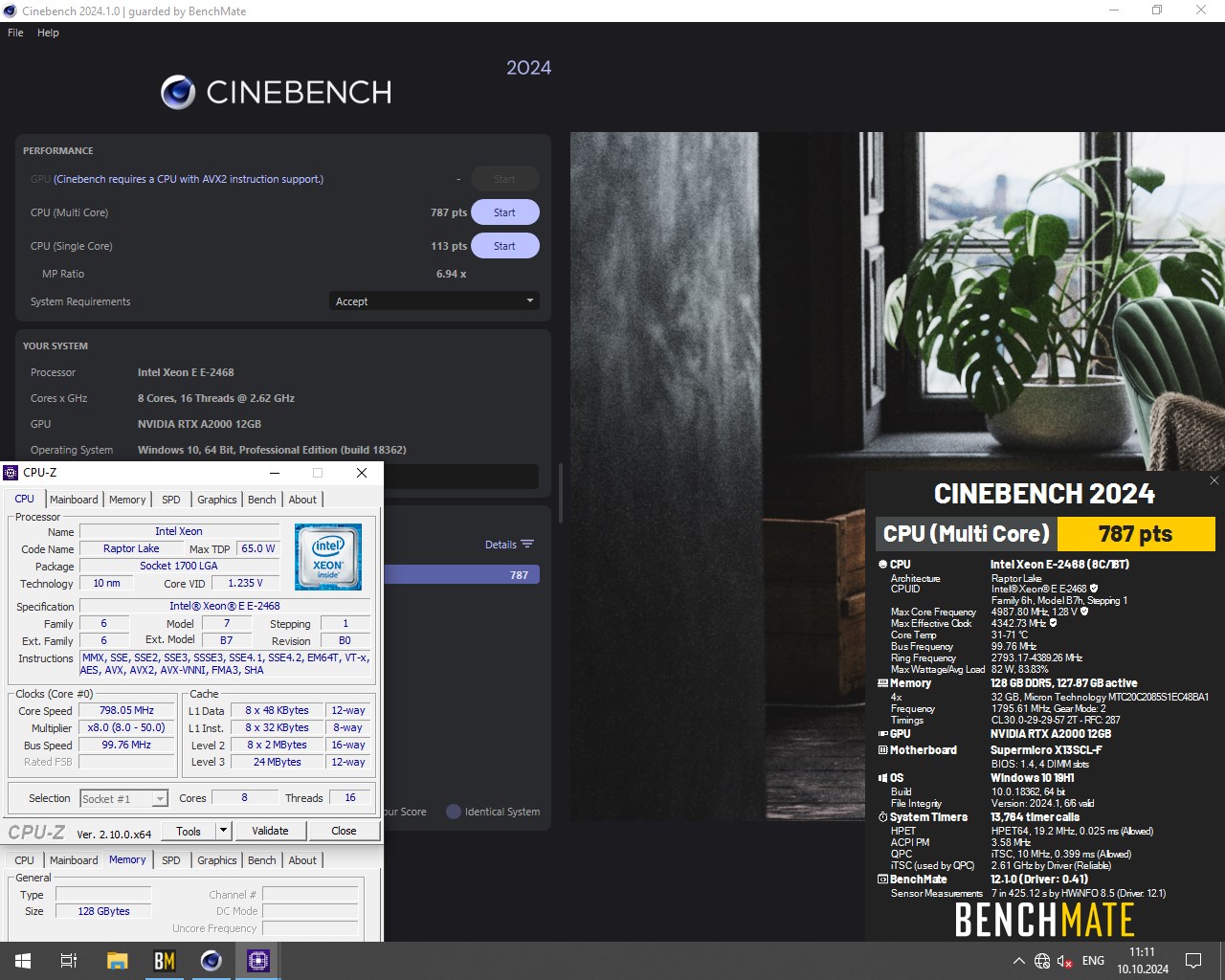Minimize the CPU-Z window
This screenshot has width=1225, height=980.
[x=275, y=473]
